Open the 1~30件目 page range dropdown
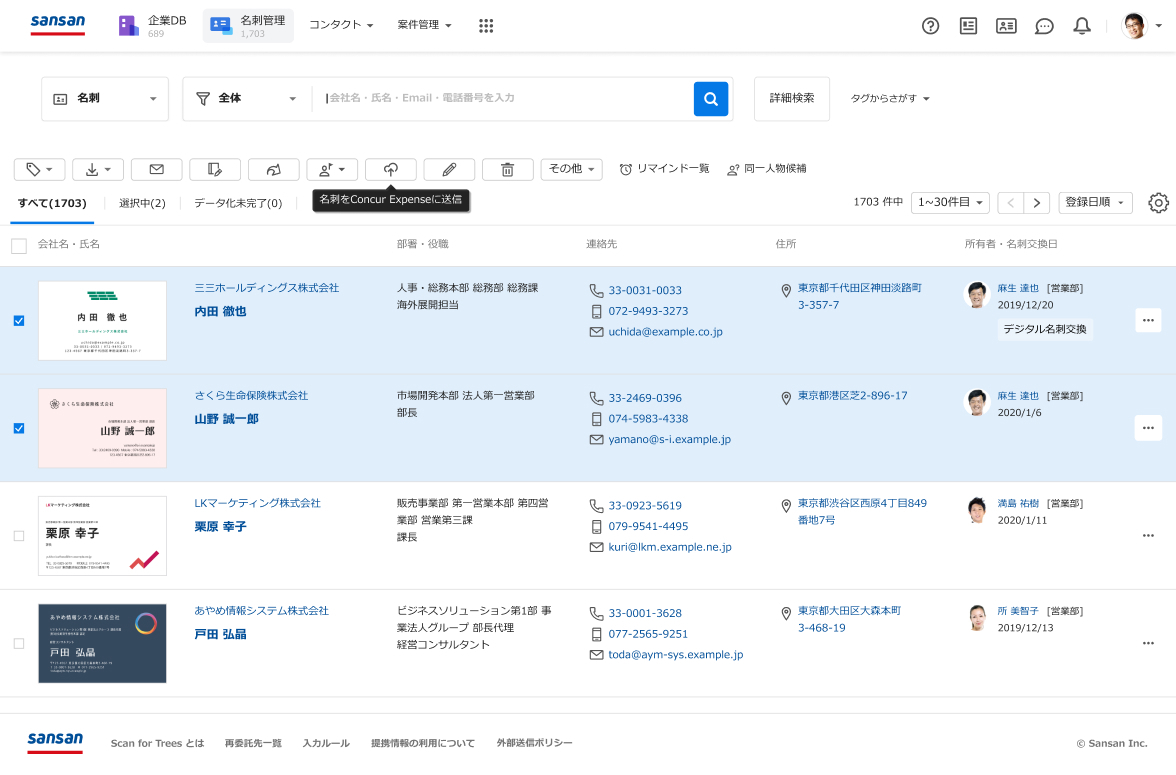This screenshot has width=1176, height=775. coord(950,203)
